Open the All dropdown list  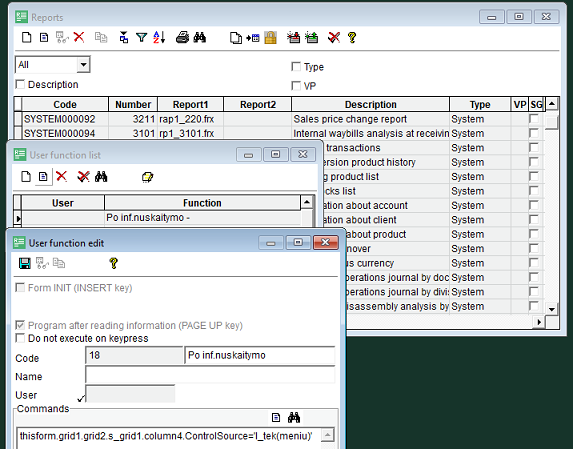(83, 65)
